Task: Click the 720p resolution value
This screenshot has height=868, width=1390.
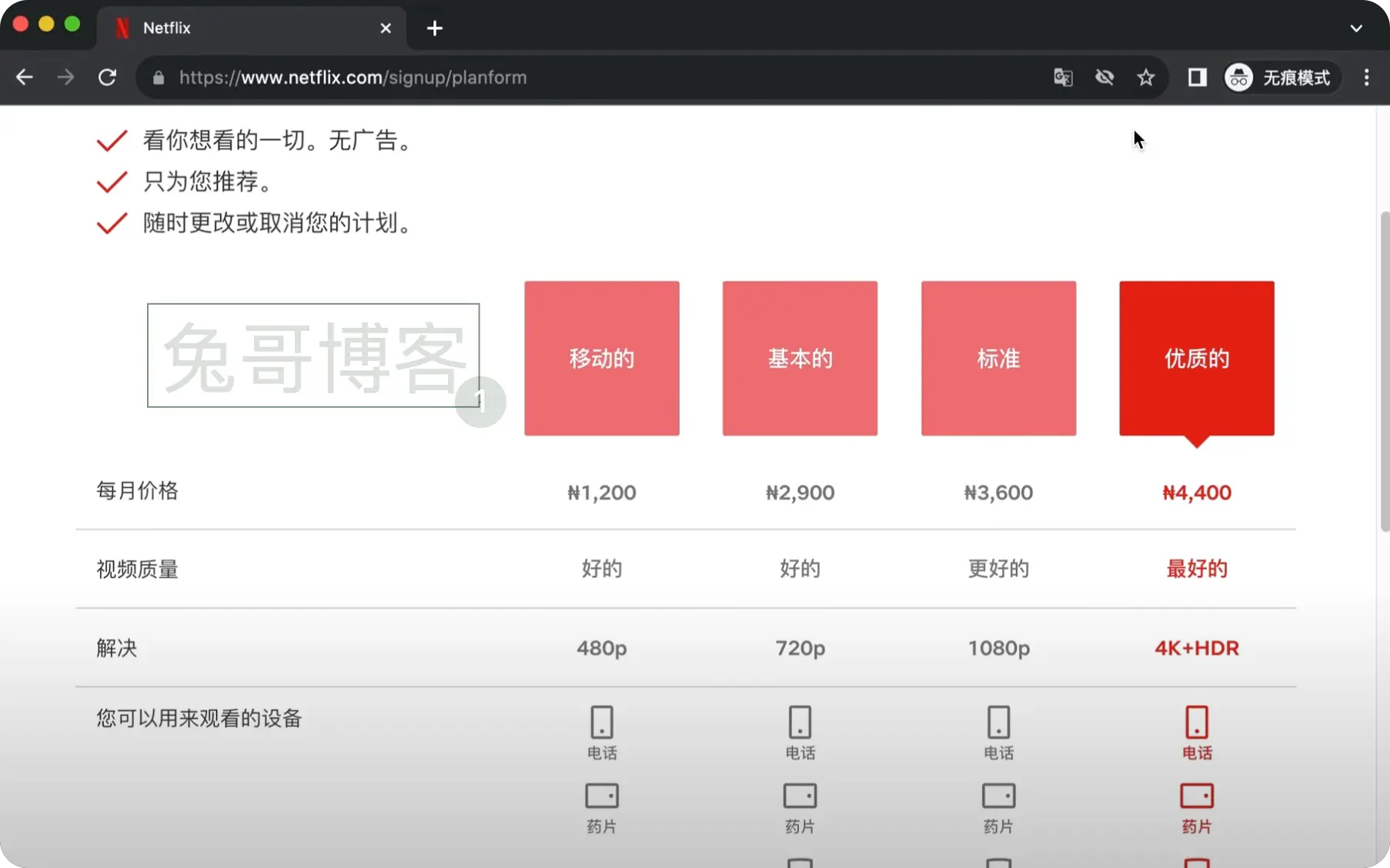Action: 800,648
